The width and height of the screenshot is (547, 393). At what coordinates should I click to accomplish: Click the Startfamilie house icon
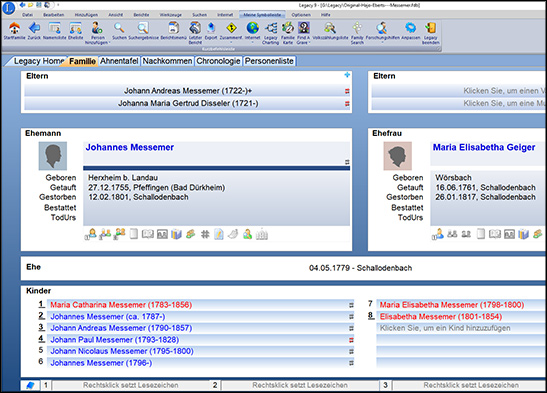click(x=14, y=28)
